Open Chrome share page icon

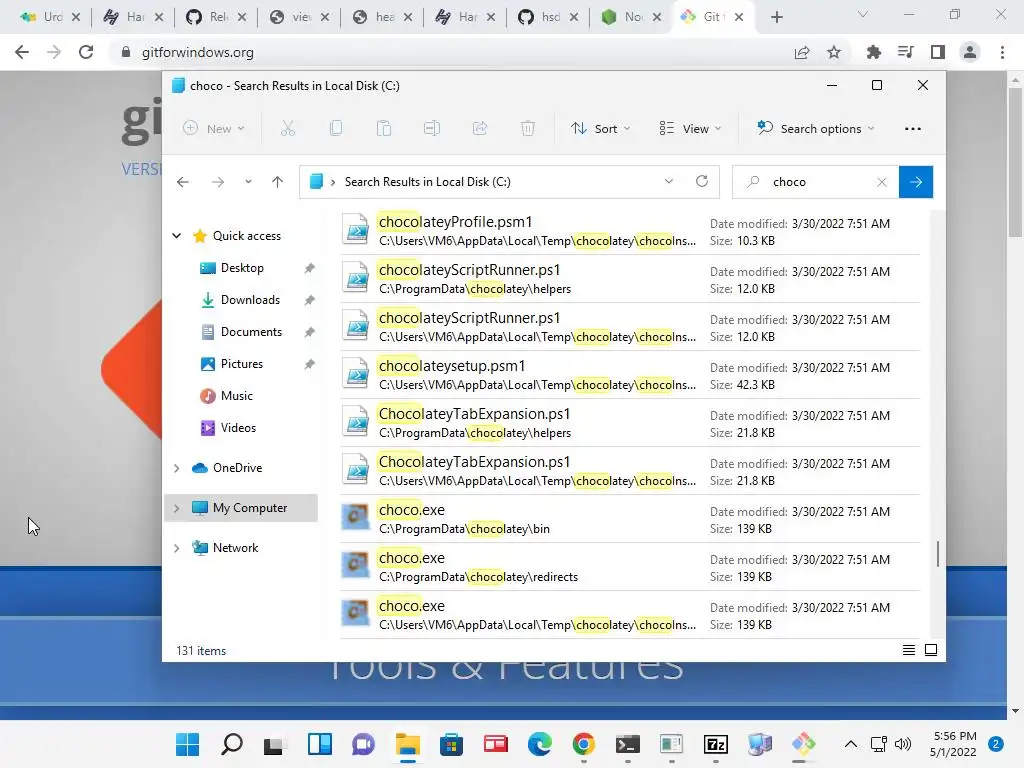coord(802,52)
